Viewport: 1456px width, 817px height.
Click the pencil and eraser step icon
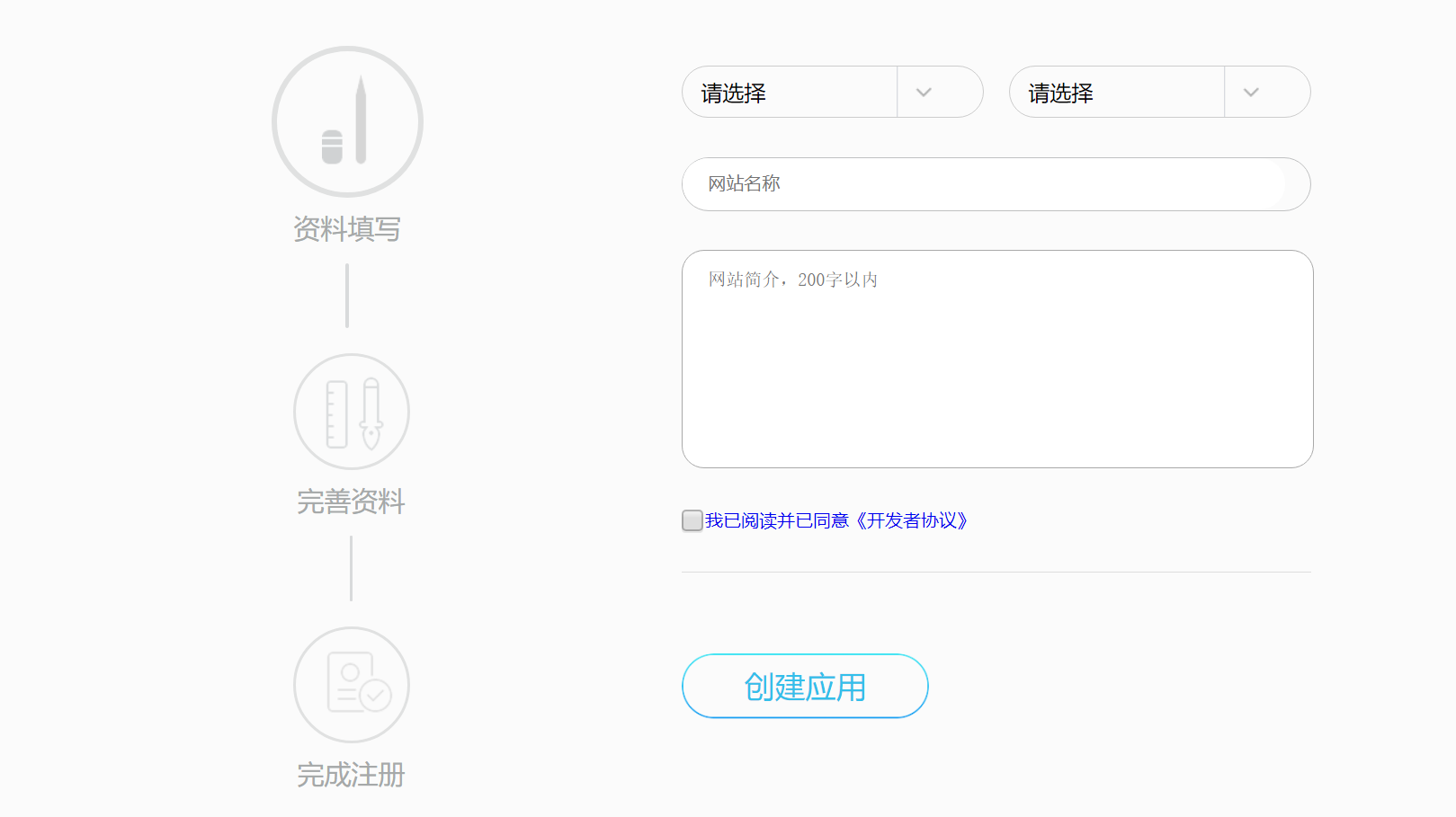point(347,121)
